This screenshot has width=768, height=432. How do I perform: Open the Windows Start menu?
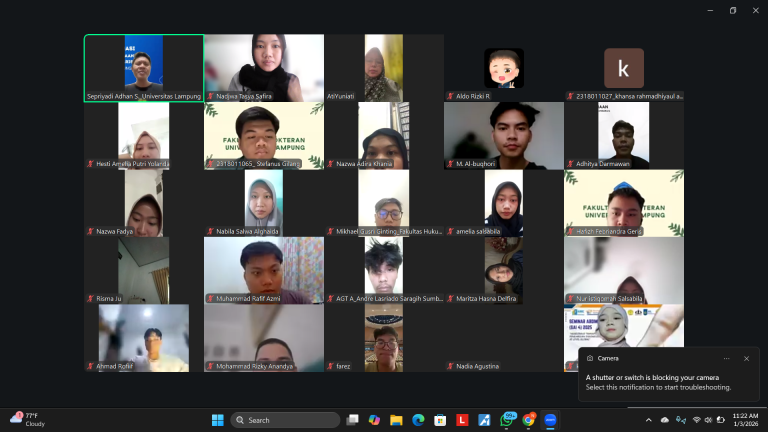click(217, 420)
